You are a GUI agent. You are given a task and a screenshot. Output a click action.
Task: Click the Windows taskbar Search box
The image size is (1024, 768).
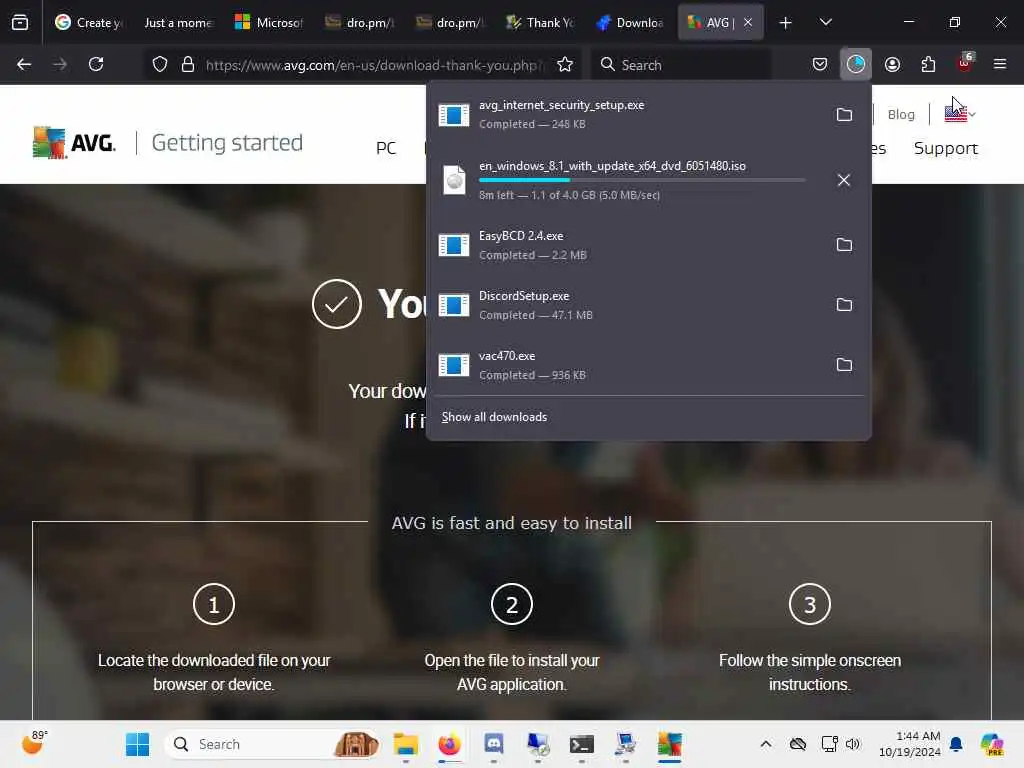273,744
